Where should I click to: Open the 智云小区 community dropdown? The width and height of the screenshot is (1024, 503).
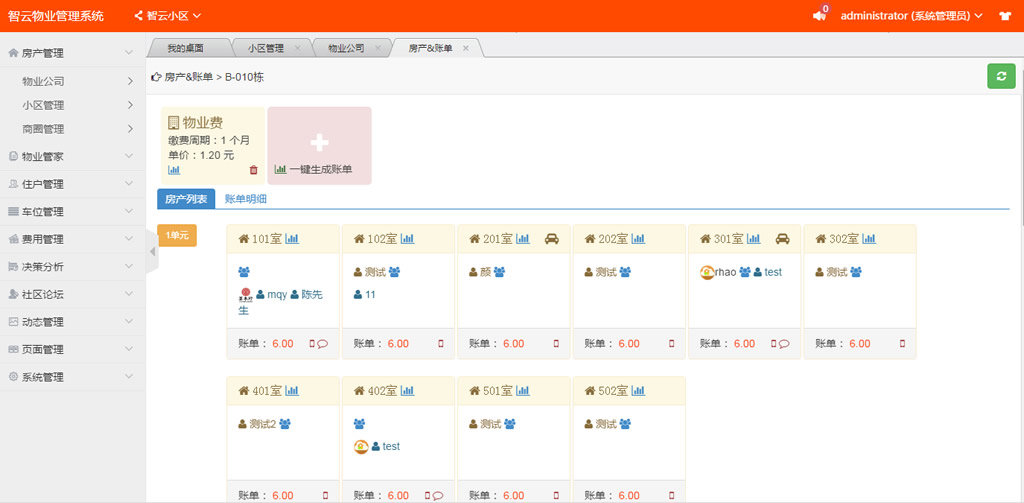pos(168,16)
